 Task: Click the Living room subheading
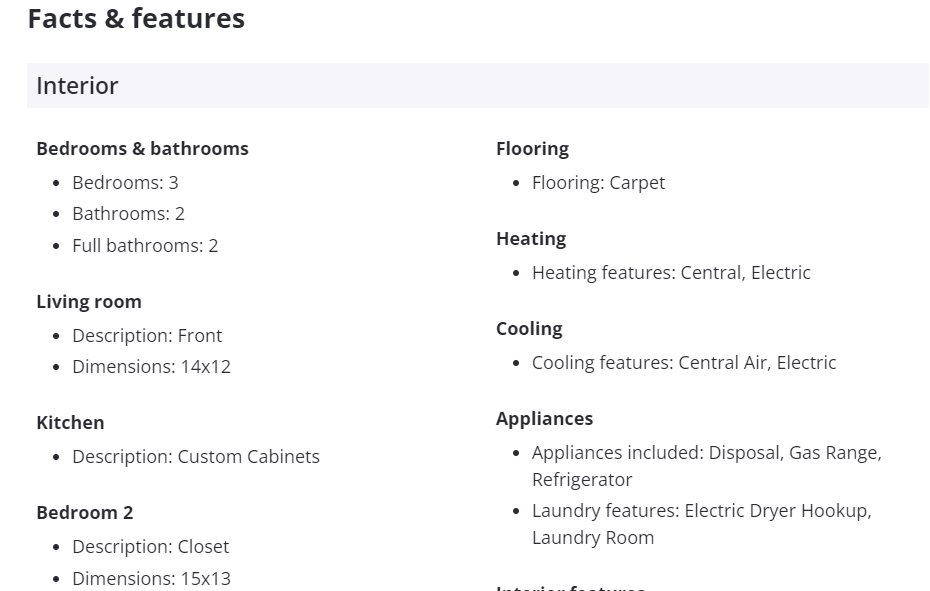[x=89, y=302]
